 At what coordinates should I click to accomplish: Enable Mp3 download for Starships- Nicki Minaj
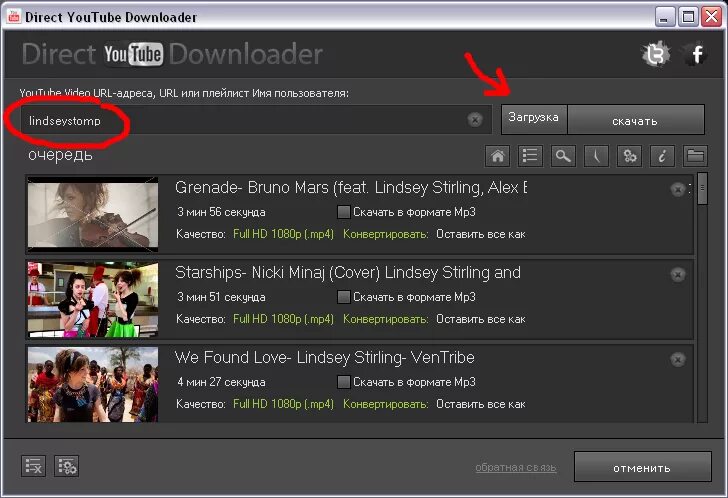pyautogui.click(x=343, y=297)
